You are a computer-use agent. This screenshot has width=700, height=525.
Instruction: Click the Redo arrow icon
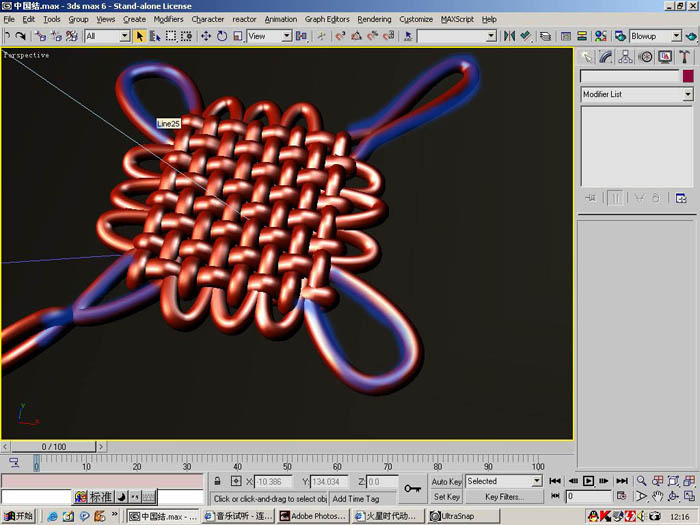point(20,36)
